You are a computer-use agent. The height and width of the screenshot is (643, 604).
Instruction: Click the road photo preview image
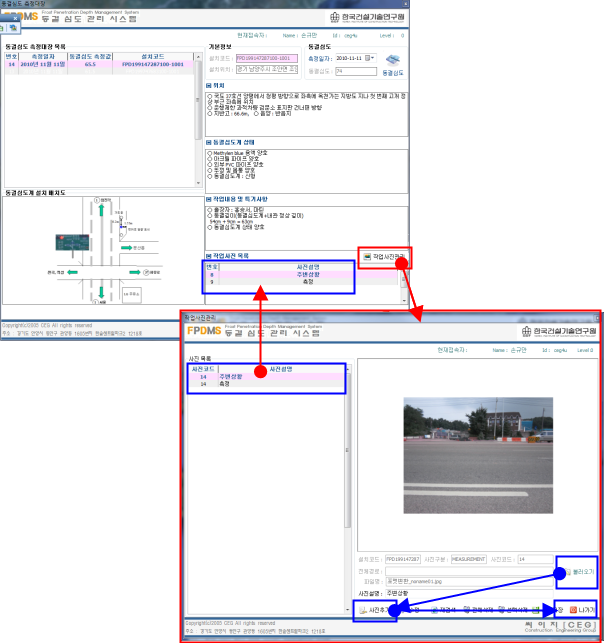pyautogui.click(x=478, y=455)
